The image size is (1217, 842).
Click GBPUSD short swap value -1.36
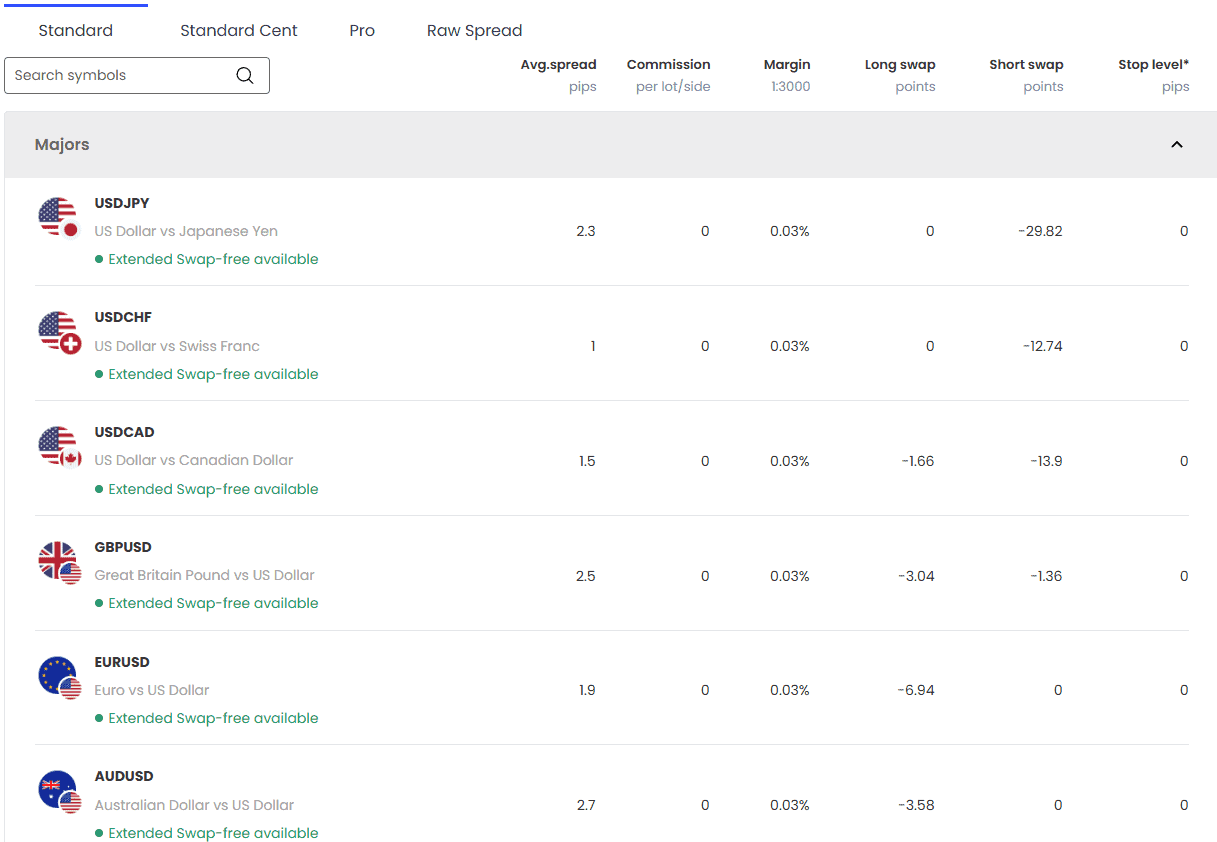pos(1046,576)
